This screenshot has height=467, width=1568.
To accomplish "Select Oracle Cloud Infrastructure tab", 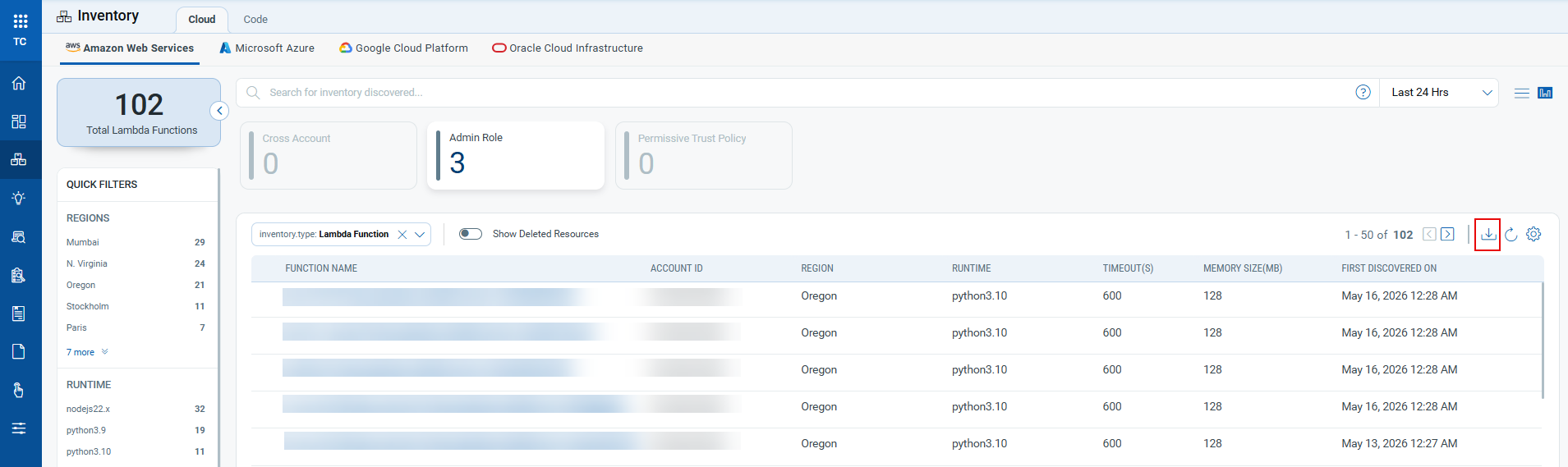I will tap(568, 48).
